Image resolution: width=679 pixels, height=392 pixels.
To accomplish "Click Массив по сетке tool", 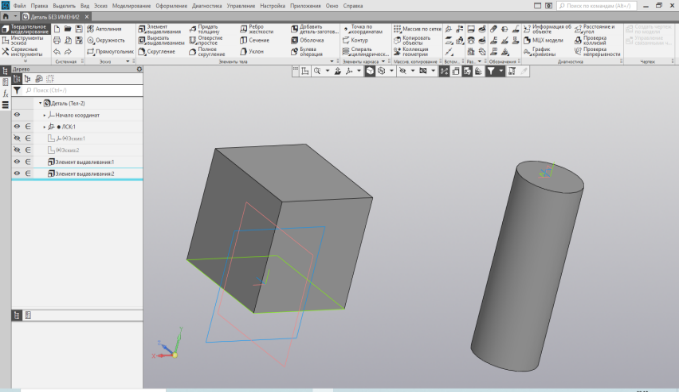I will [417, 29].
